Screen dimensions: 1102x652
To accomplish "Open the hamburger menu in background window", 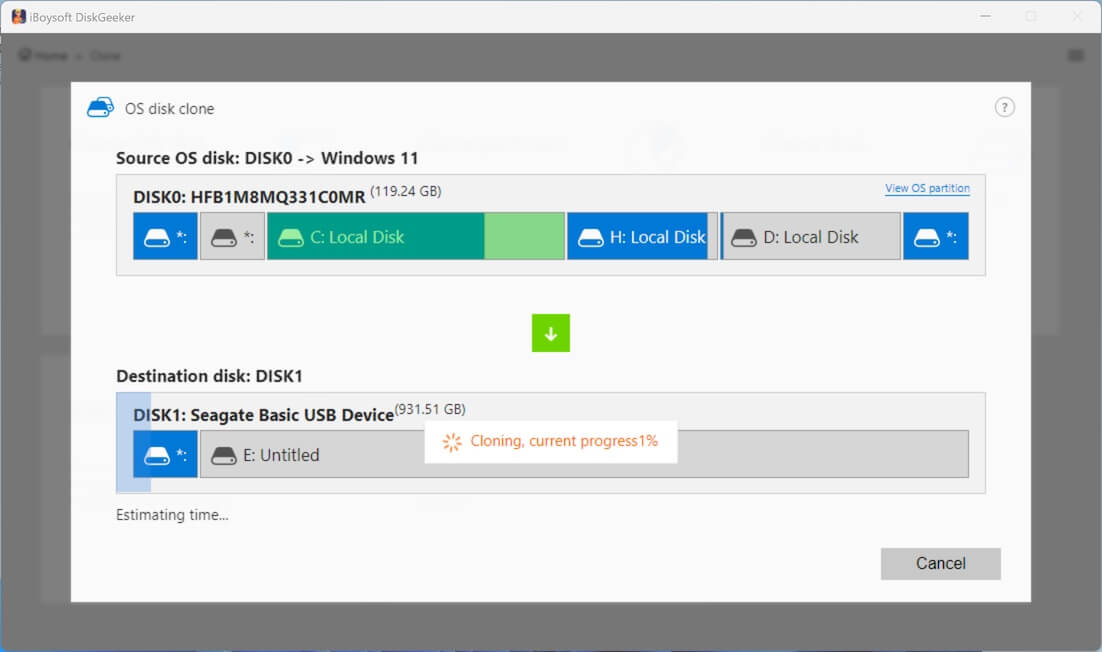I will [x=1075, y=56].
